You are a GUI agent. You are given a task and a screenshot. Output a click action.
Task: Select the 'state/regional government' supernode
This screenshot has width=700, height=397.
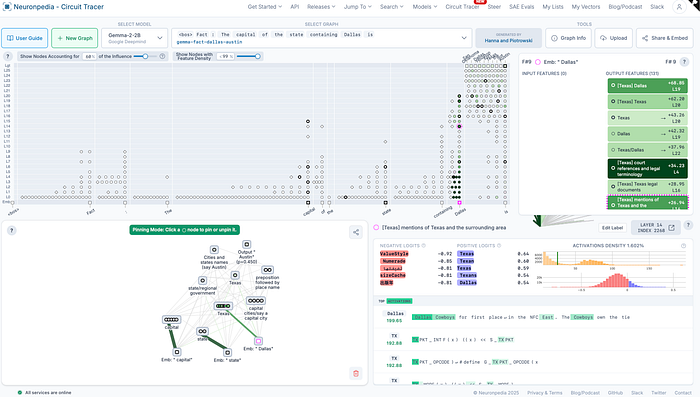(x=203, y=280)
